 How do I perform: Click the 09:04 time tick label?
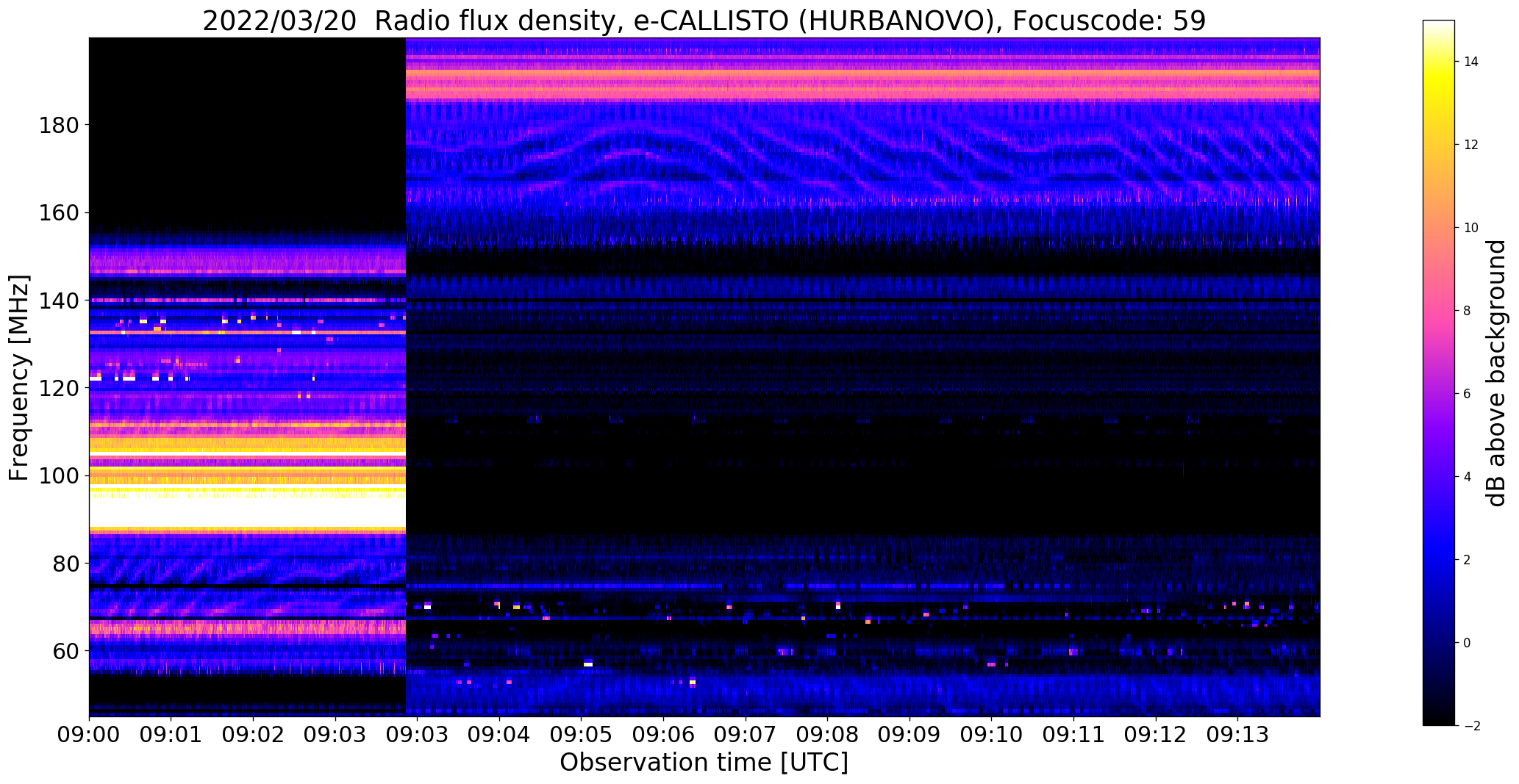click(x=499, y=736)
